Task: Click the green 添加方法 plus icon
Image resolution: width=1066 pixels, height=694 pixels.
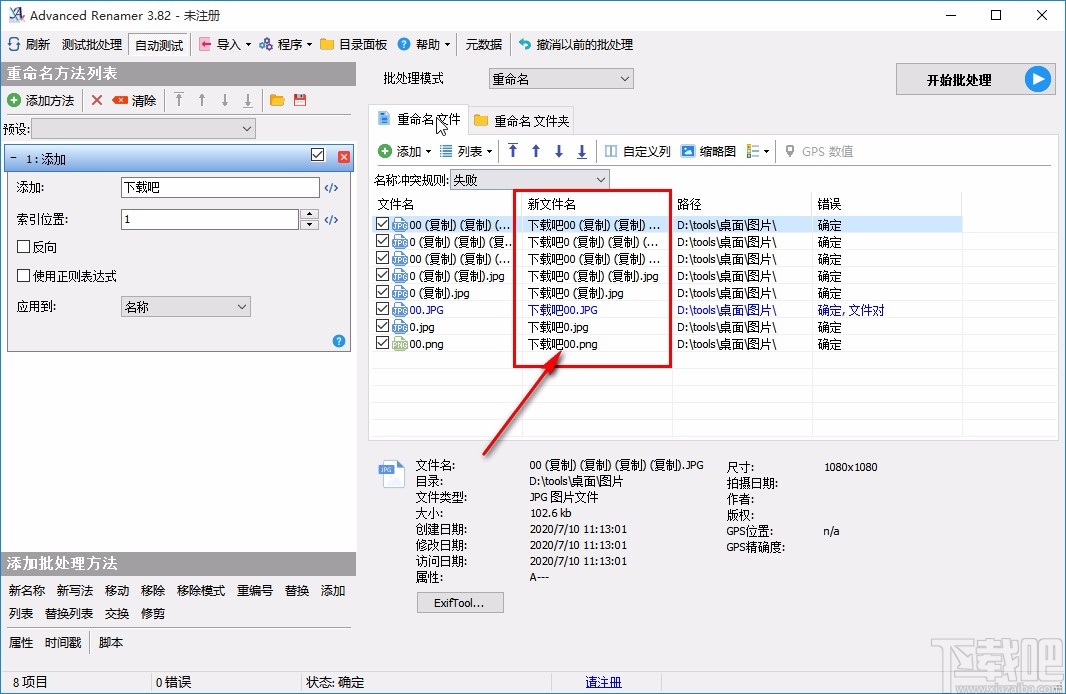Action: tap(14, 100)
